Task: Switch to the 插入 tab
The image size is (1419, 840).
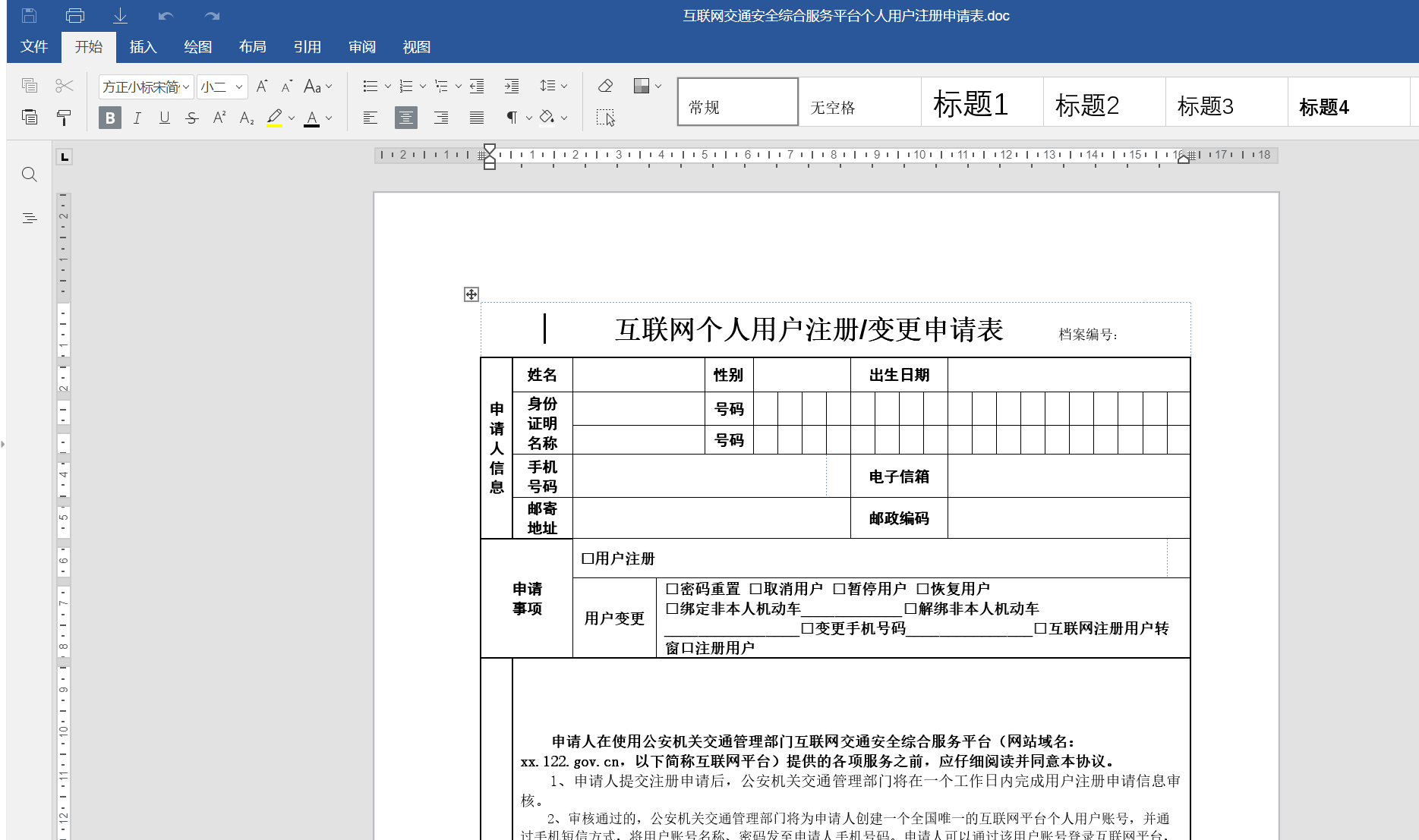Action: 143,47
